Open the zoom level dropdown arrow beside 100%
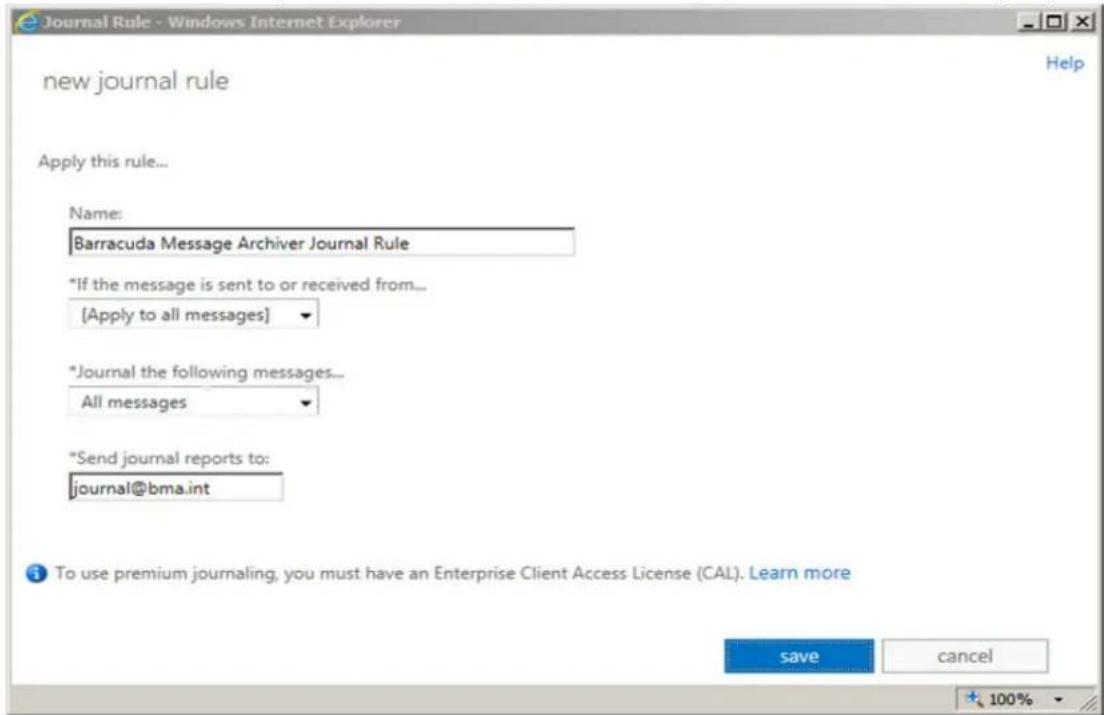The width and height of the screenshot is (1104, 715). click(x=1058, y=700)
